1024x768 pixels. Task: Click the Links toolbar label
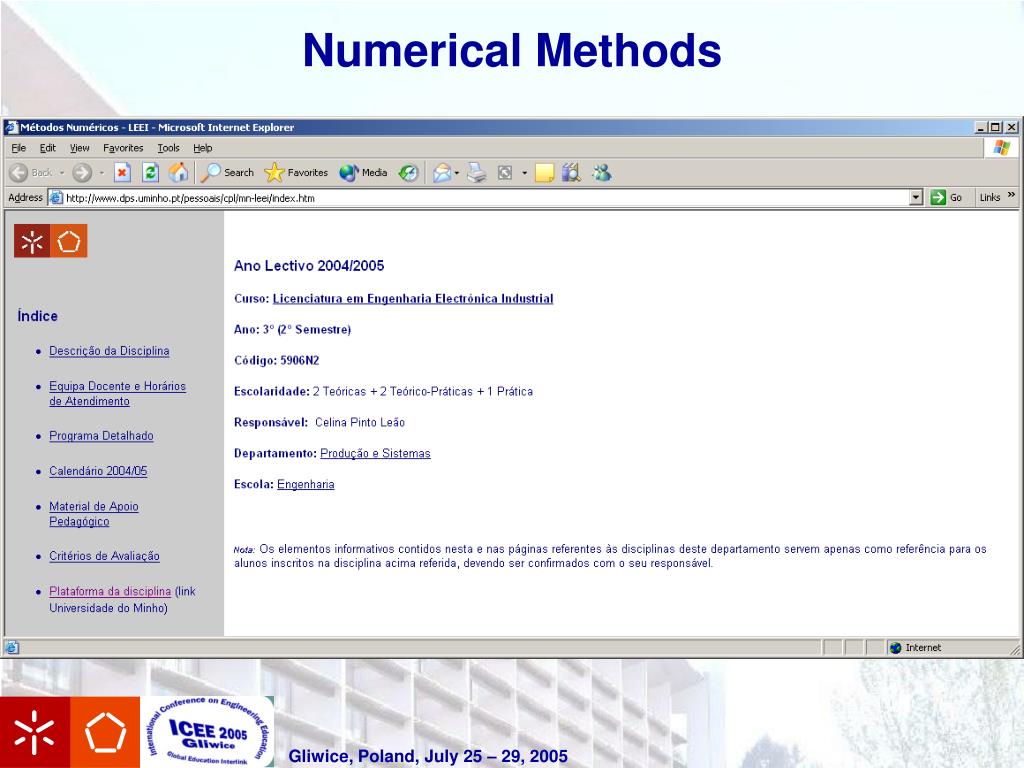[990, 197]
